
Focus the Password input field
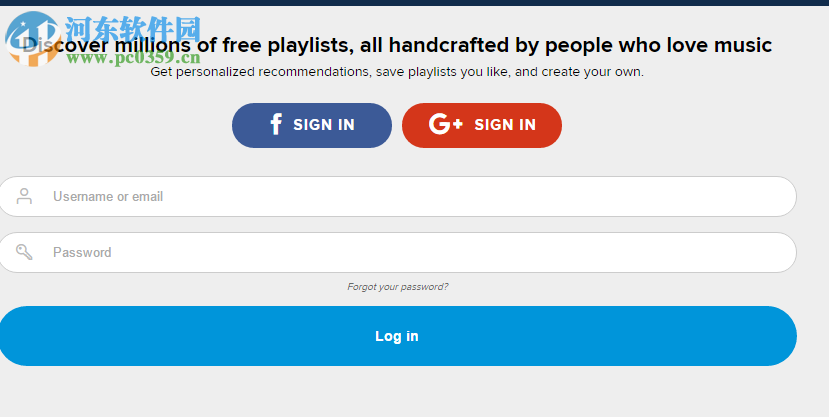[x=420, y=252]
